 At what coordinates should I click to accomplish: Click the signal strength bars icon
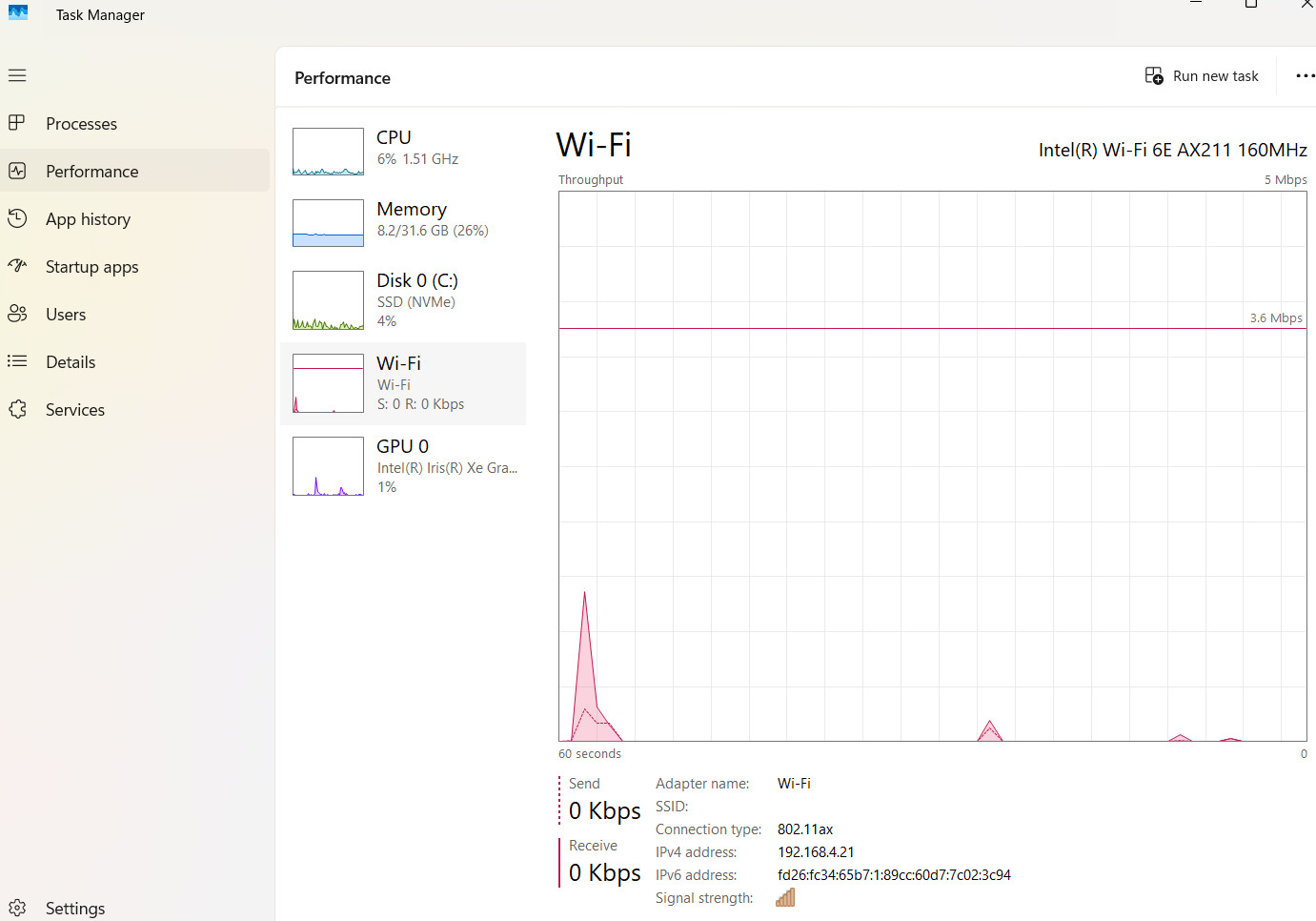(785, 897)
